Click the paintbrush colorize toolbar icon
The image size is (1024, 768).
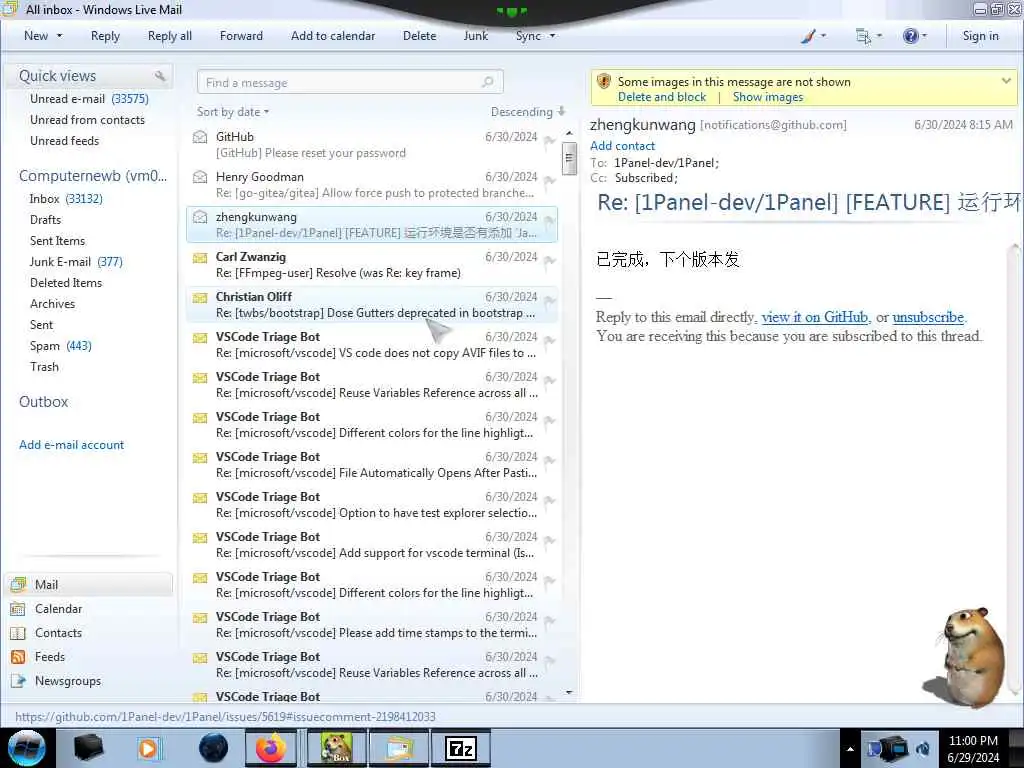click(x=808, y=37)
